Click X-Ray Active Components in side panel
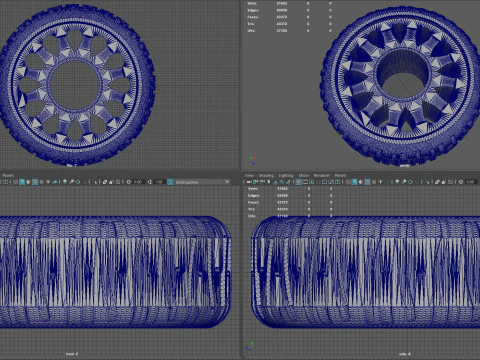The image size is (480, 360). (x=444, y=182)
